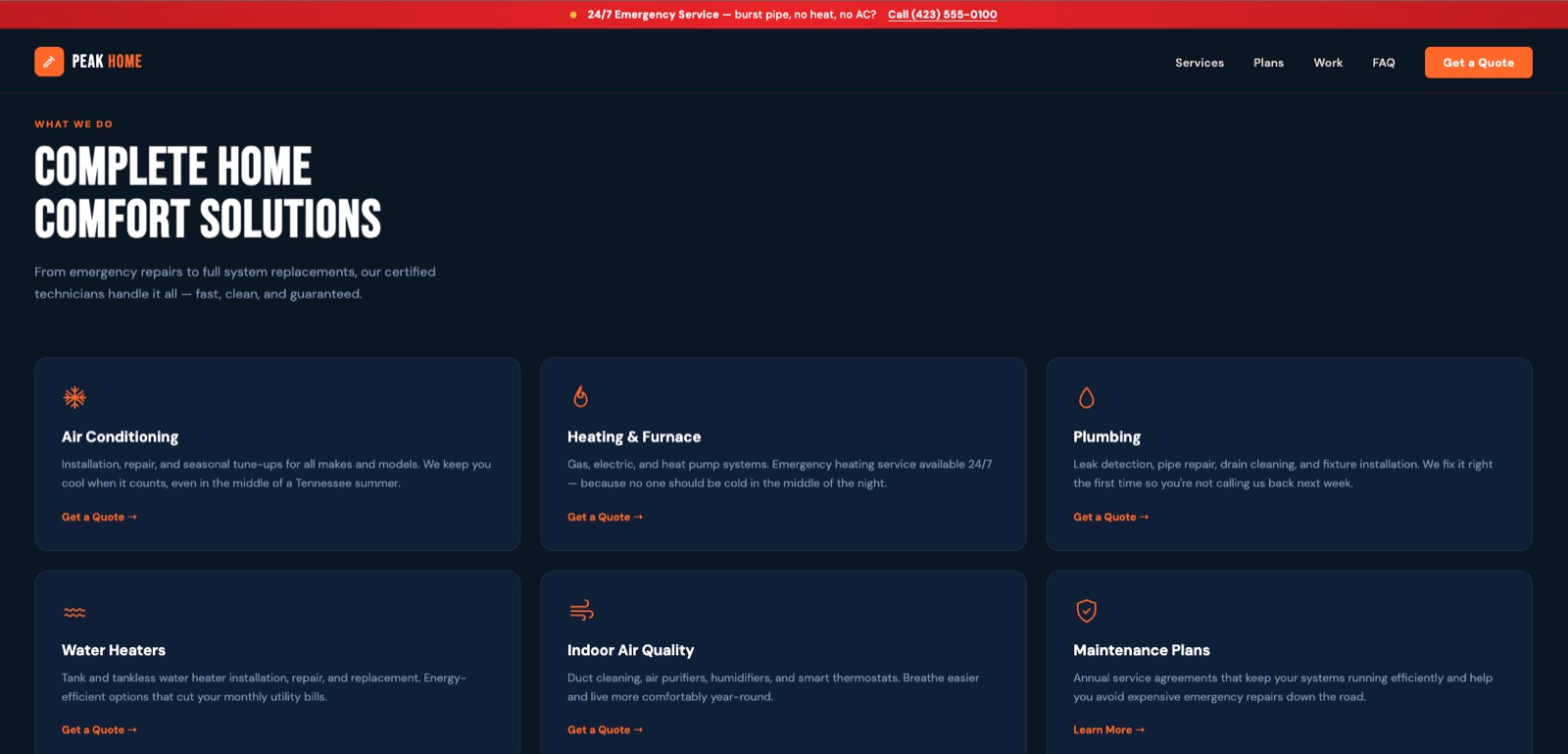The width and height of the screenshot is (1568, 754).
Task: Select the Water Heaters card title
Action: pyautogui.click(x=114, y=650)
